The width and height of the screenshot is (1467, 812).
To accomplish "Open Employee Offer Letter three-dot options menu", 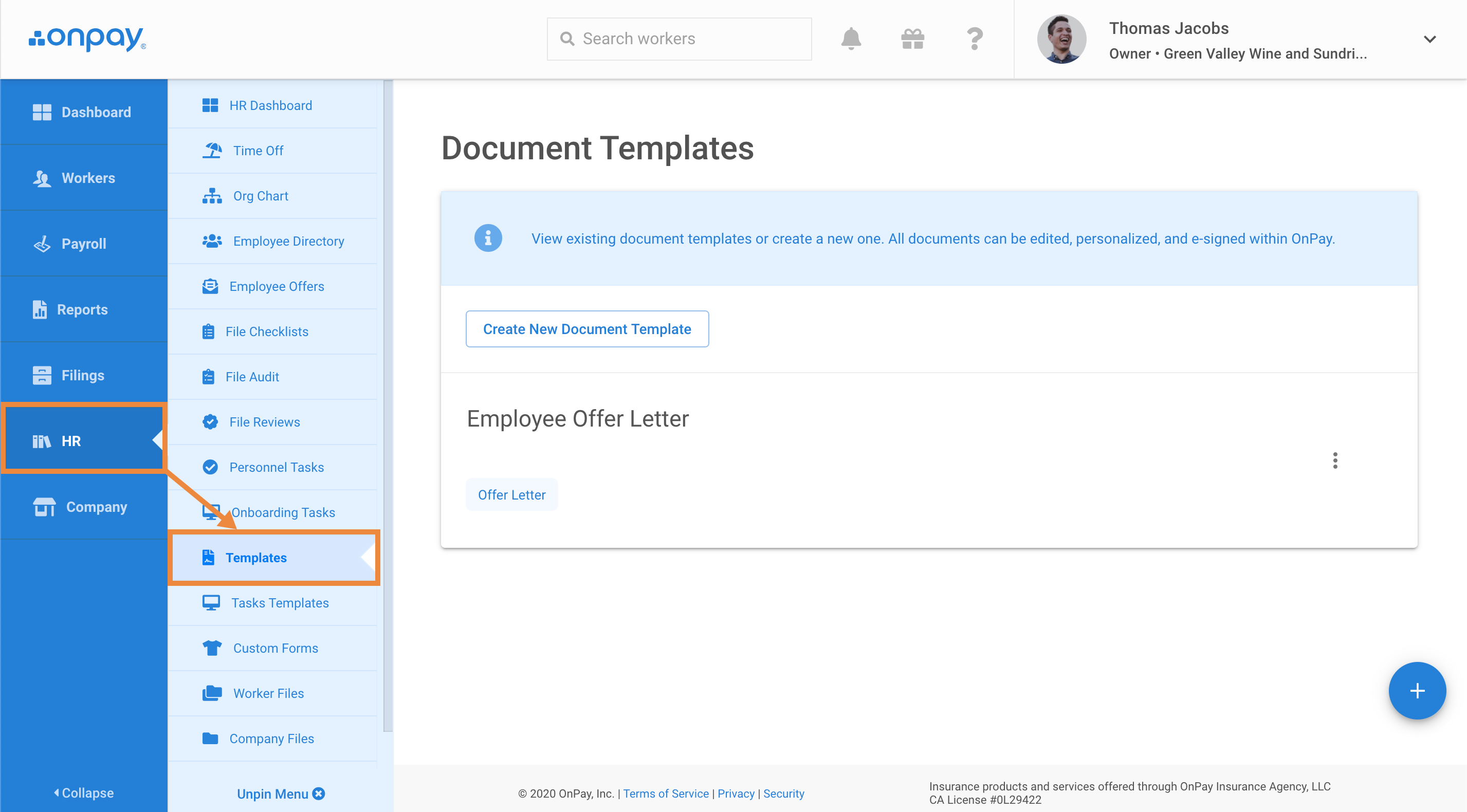I will coord(1335,460).
